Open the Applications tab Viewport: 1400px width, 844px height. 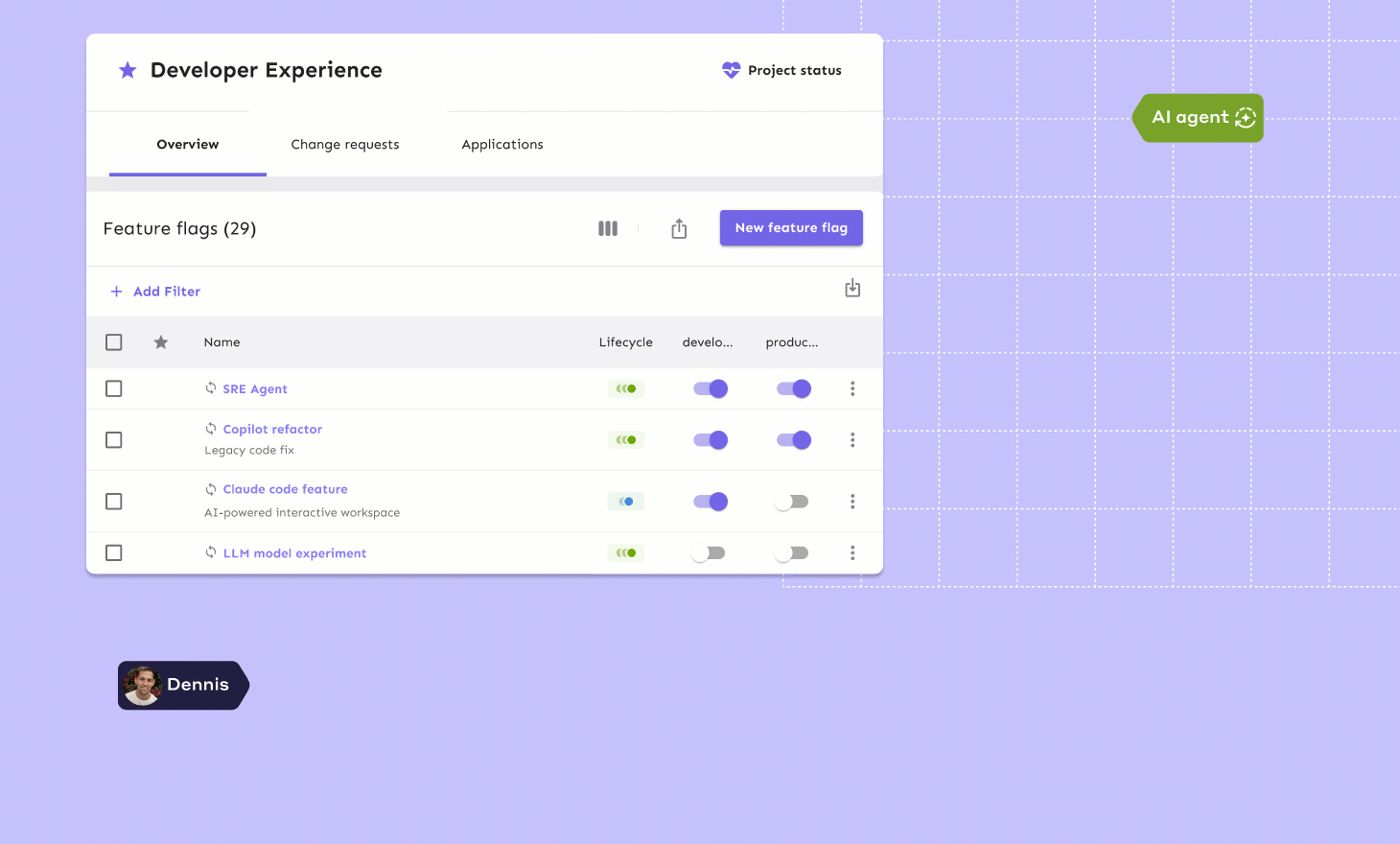502,145
